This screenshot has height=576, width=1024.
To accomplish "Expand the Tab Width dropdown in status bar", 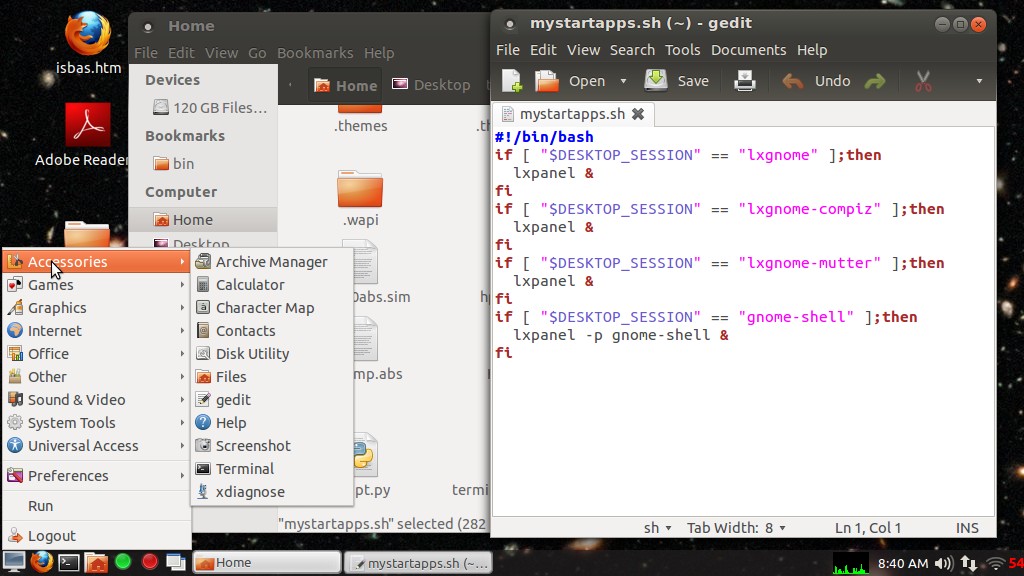I will point(736,528).
